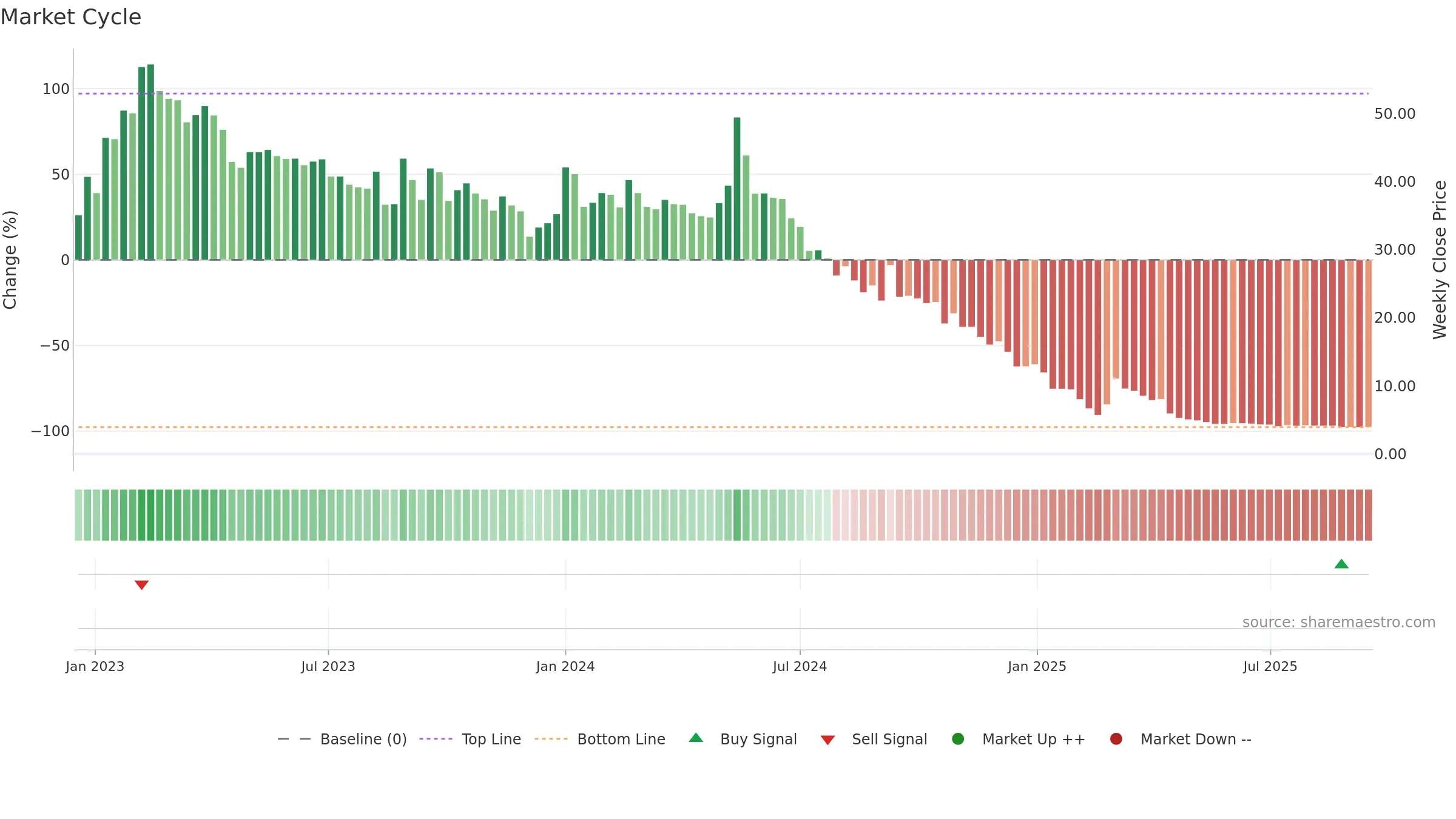
Task: Toggle the Sell Signal legend entry
Action: (874, 739)
